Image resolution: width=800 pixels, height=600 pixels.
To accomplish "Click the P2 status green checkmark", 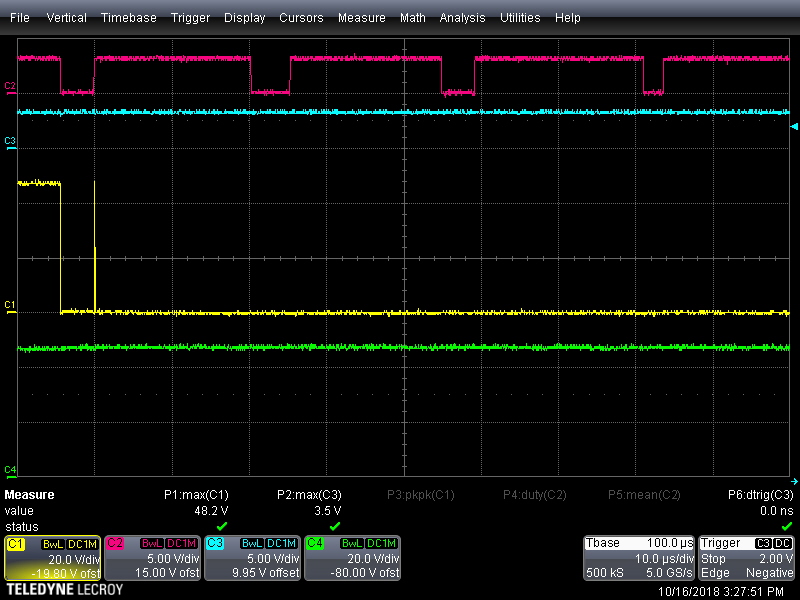I will [x=335, y=526].
